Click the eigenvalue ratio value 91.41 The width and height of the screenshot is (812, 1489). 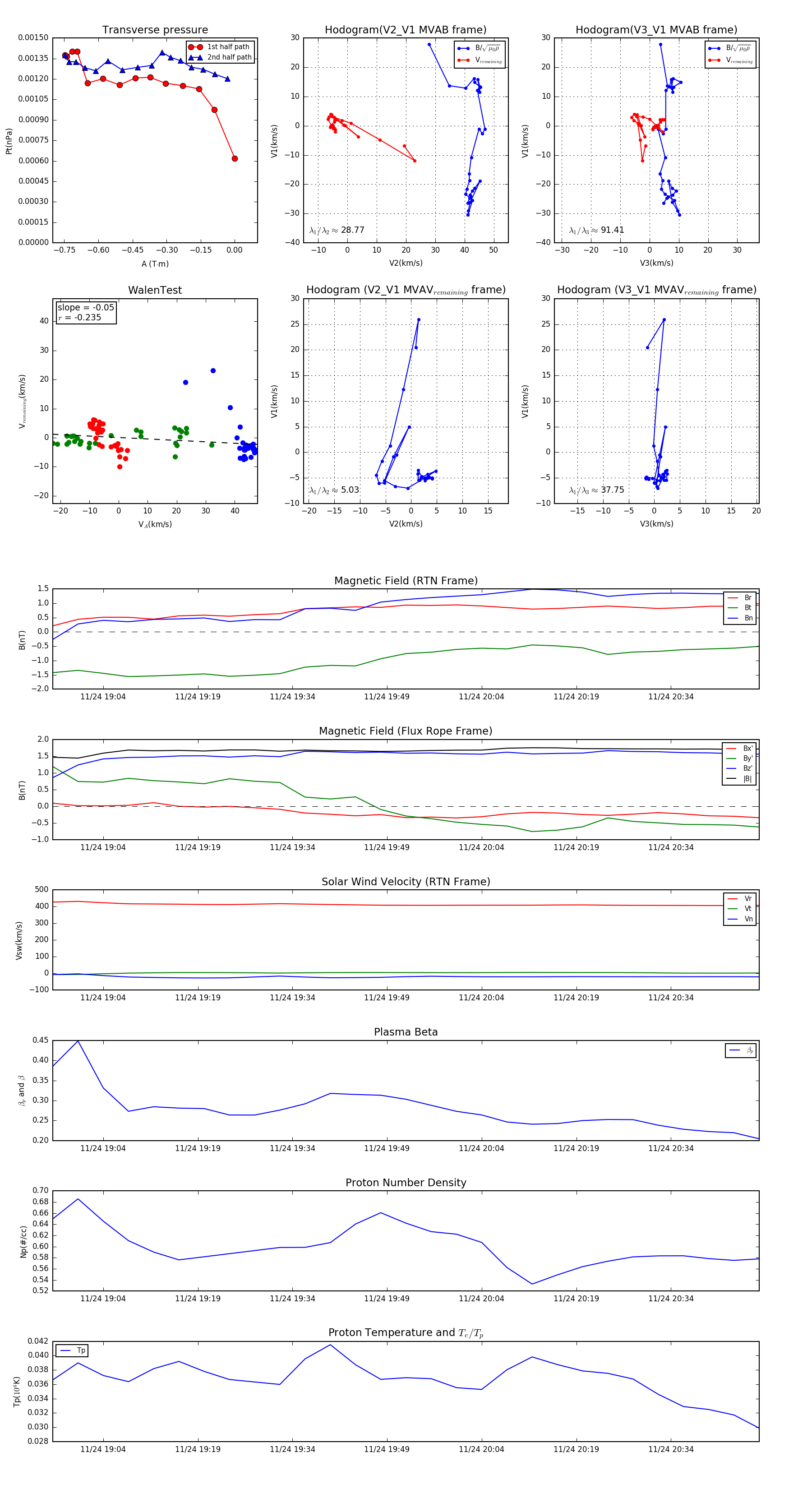612,230
